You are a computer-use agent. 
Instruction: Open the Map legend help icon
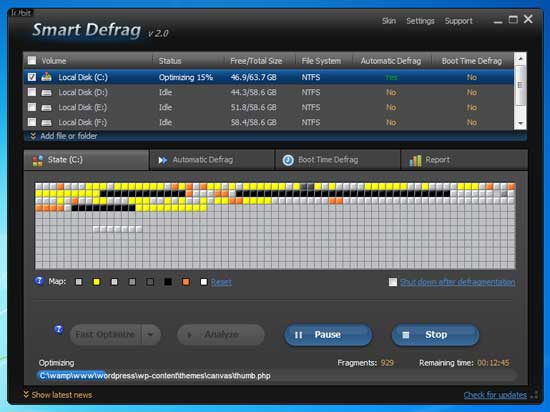coord(39,281)
